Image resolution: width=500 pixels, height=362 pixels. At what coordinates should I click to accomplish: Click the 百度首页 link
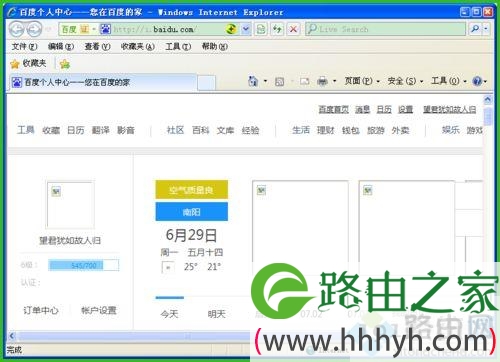[334, 109]
